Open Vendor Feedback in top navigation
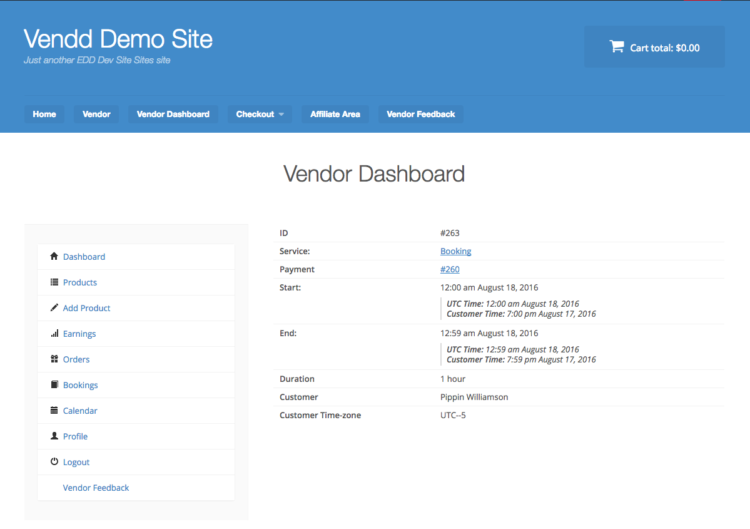 coord(420,114)
